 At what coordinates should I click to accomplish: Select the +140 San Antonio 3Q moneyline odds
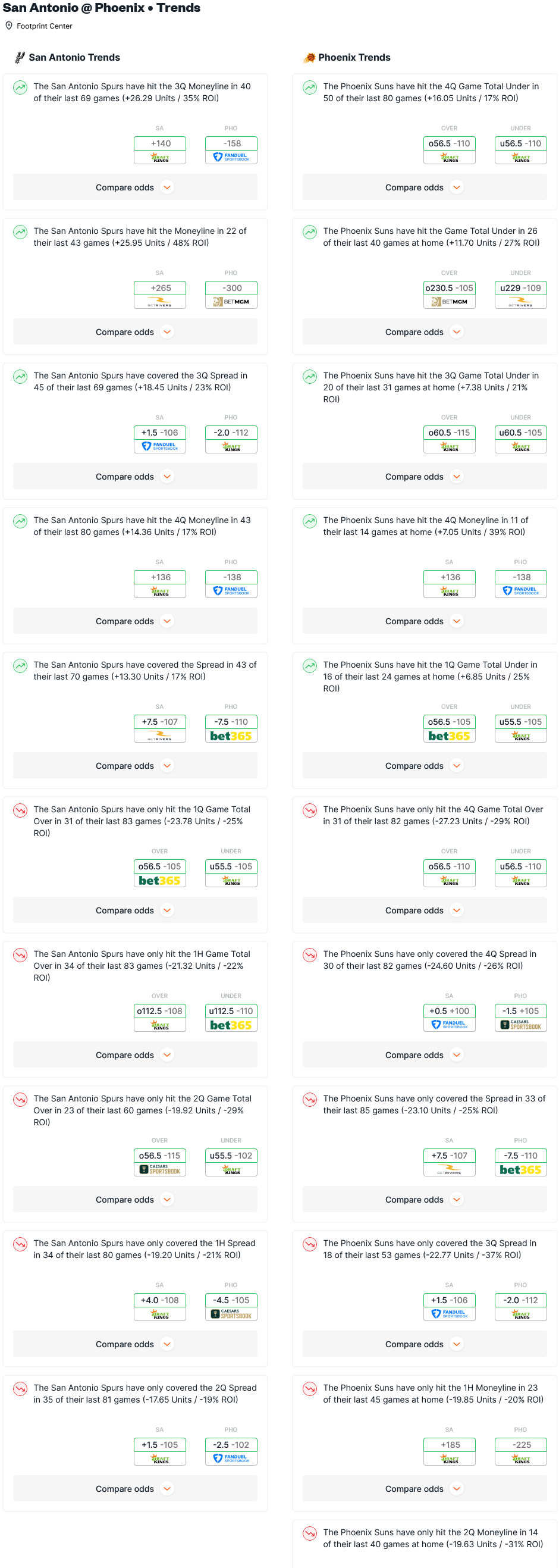(160, 143)
